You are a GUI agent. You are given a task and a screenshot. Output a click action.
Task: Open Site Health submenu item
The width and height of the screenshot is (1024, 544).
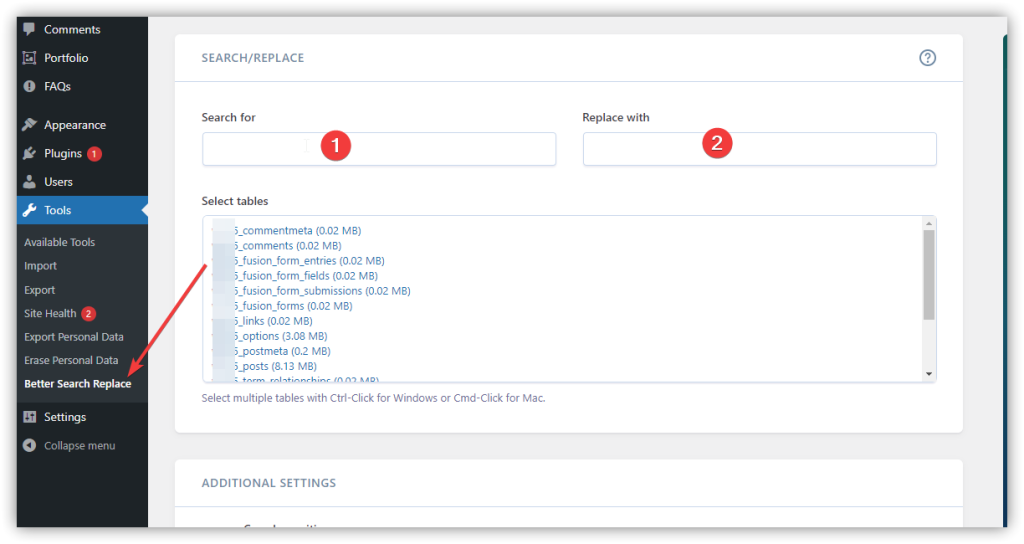click(x=50, y=314)
